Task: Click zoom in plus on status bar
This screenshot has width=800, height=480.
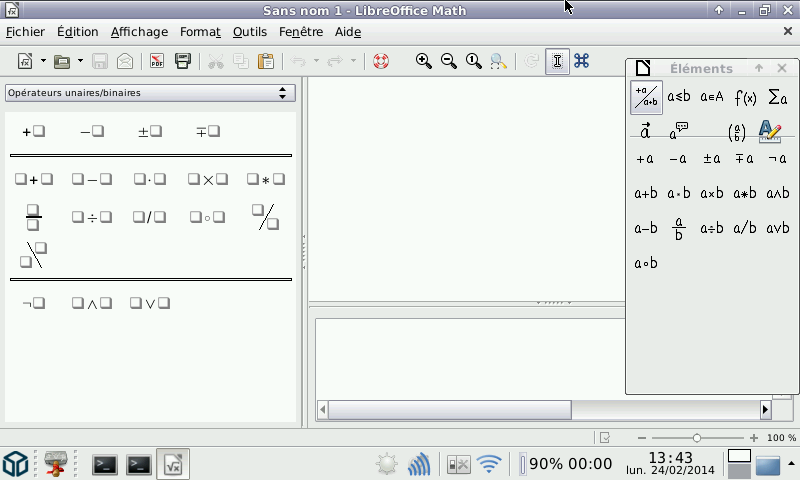Action: click(x=754, y=438)
